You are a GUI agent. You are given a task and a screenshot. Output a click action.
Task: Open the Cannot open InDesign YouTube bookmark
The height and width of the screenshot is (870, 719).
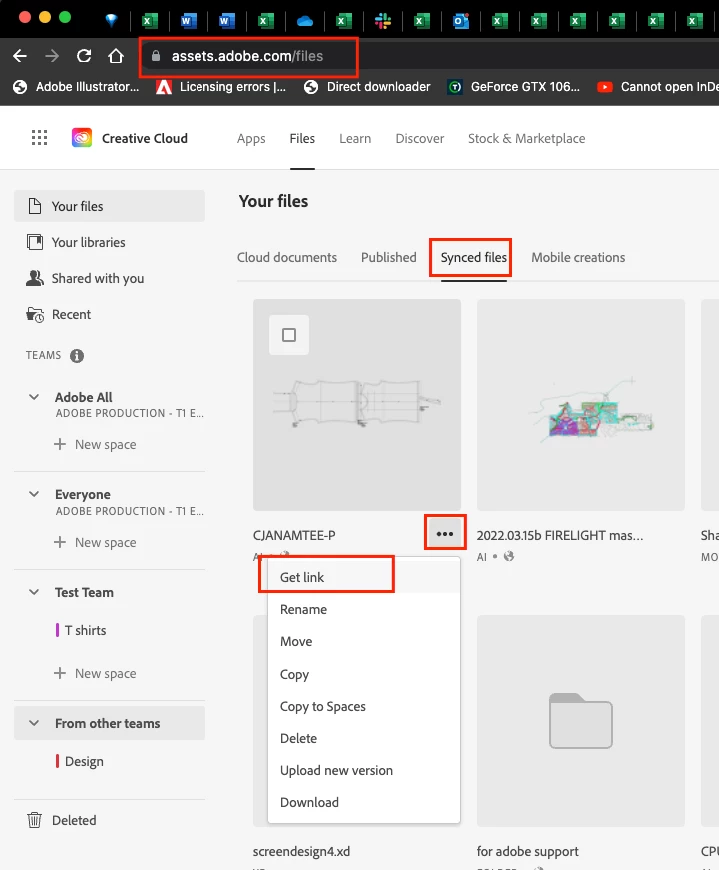point(658,87)
